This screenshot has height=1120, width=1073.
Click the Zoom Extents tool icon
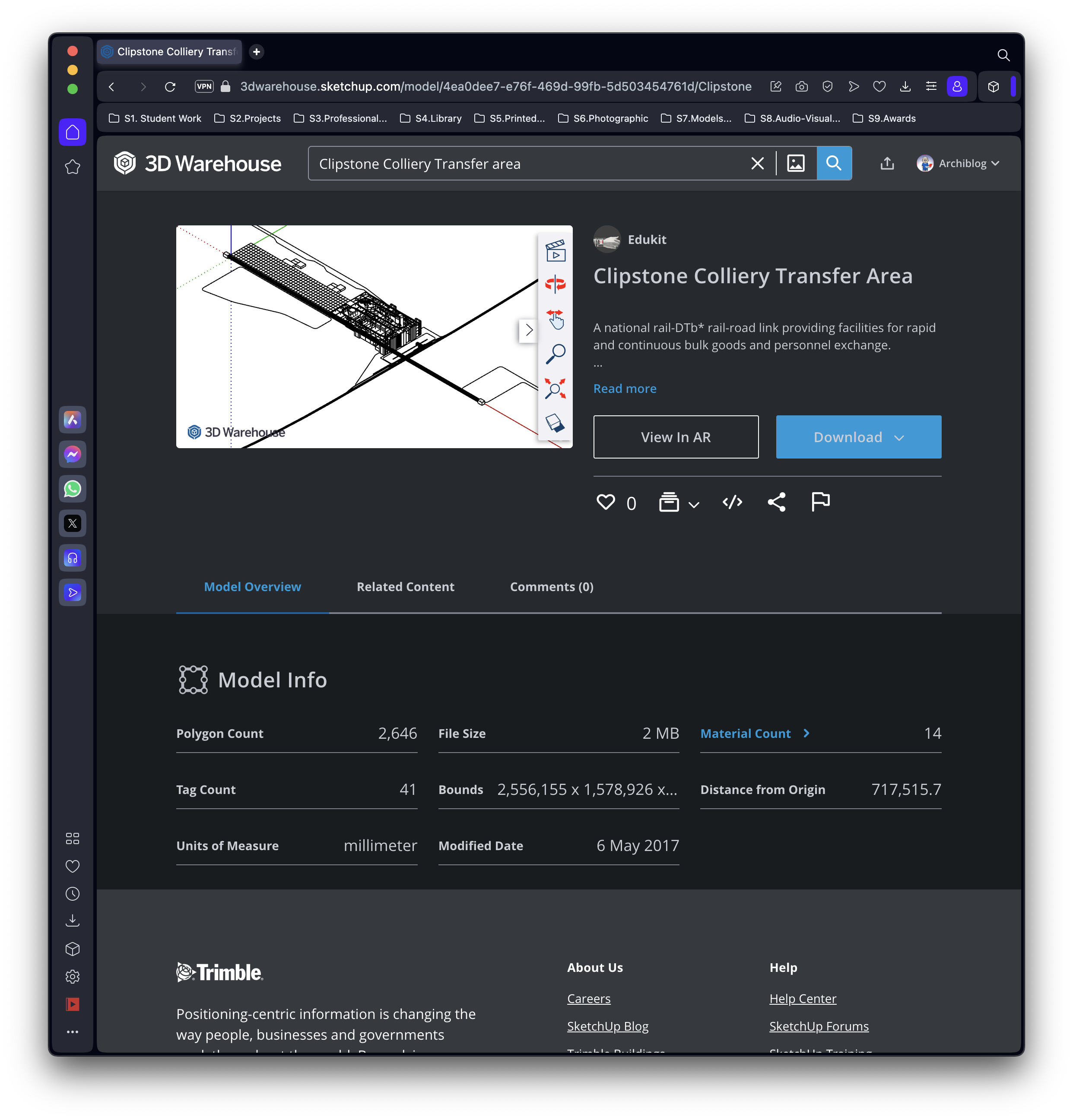555,389
